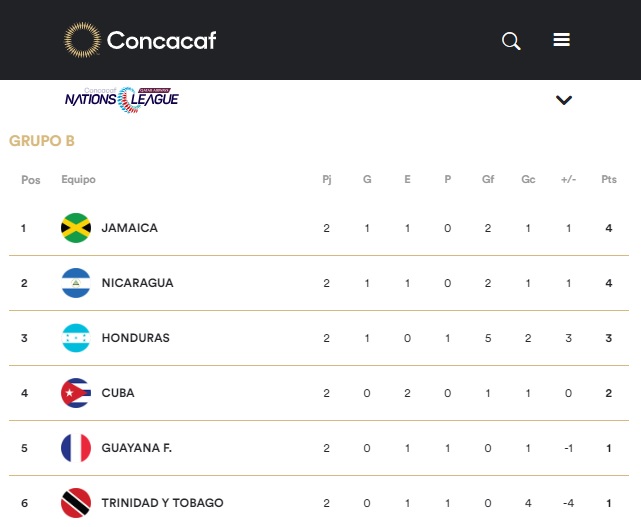The image size is (641, 527).
Task: Click the Honduras flag icon
Action: (x=76, y=338)
